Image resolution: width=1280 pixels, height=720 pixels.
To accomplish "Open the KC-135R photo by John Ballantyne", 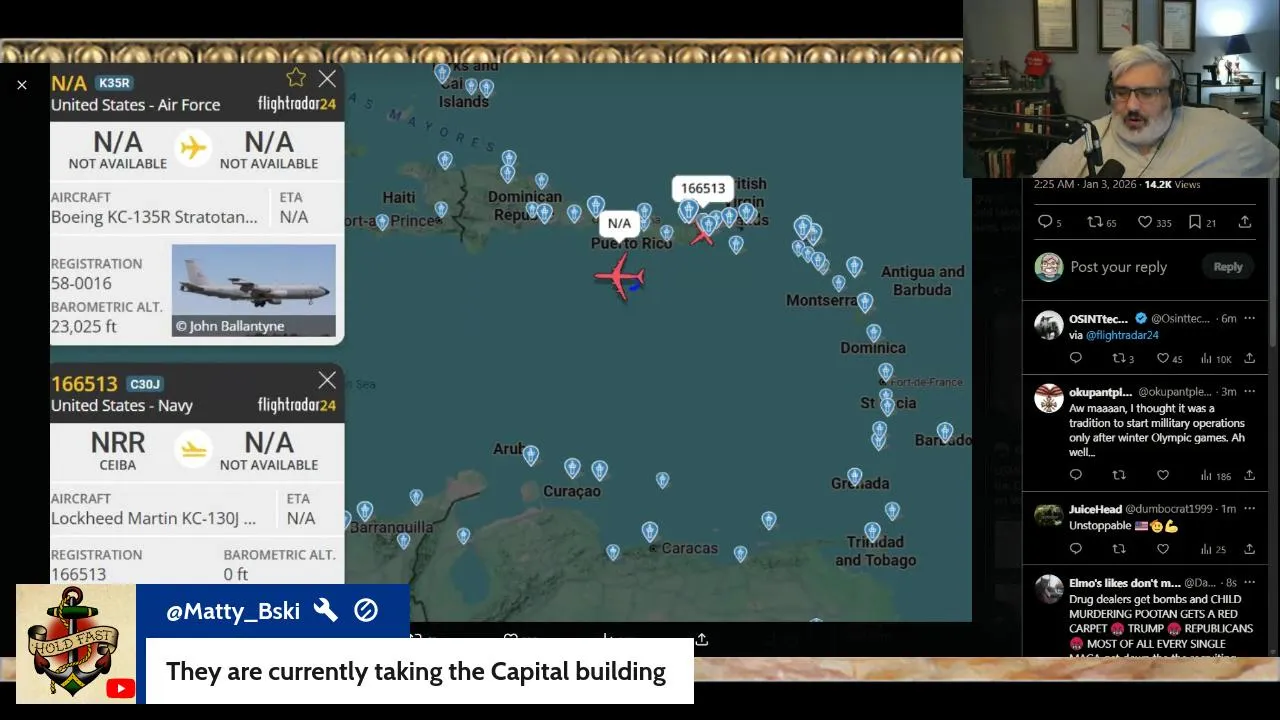I will click(254, 290).
